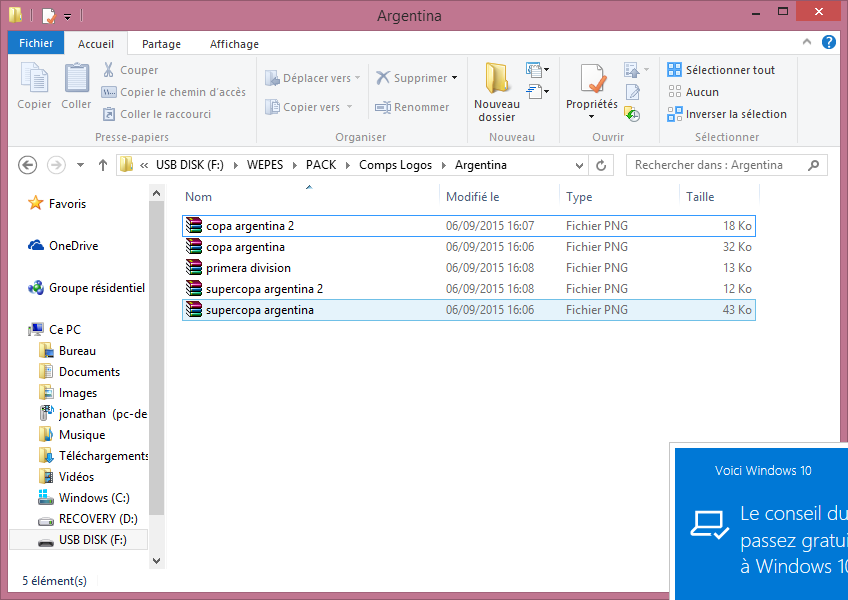Image resolution: width=848 pixels, height=600 pixels.
Task: Select the file supercopa argentina
Action: click(x=469, y=310)
